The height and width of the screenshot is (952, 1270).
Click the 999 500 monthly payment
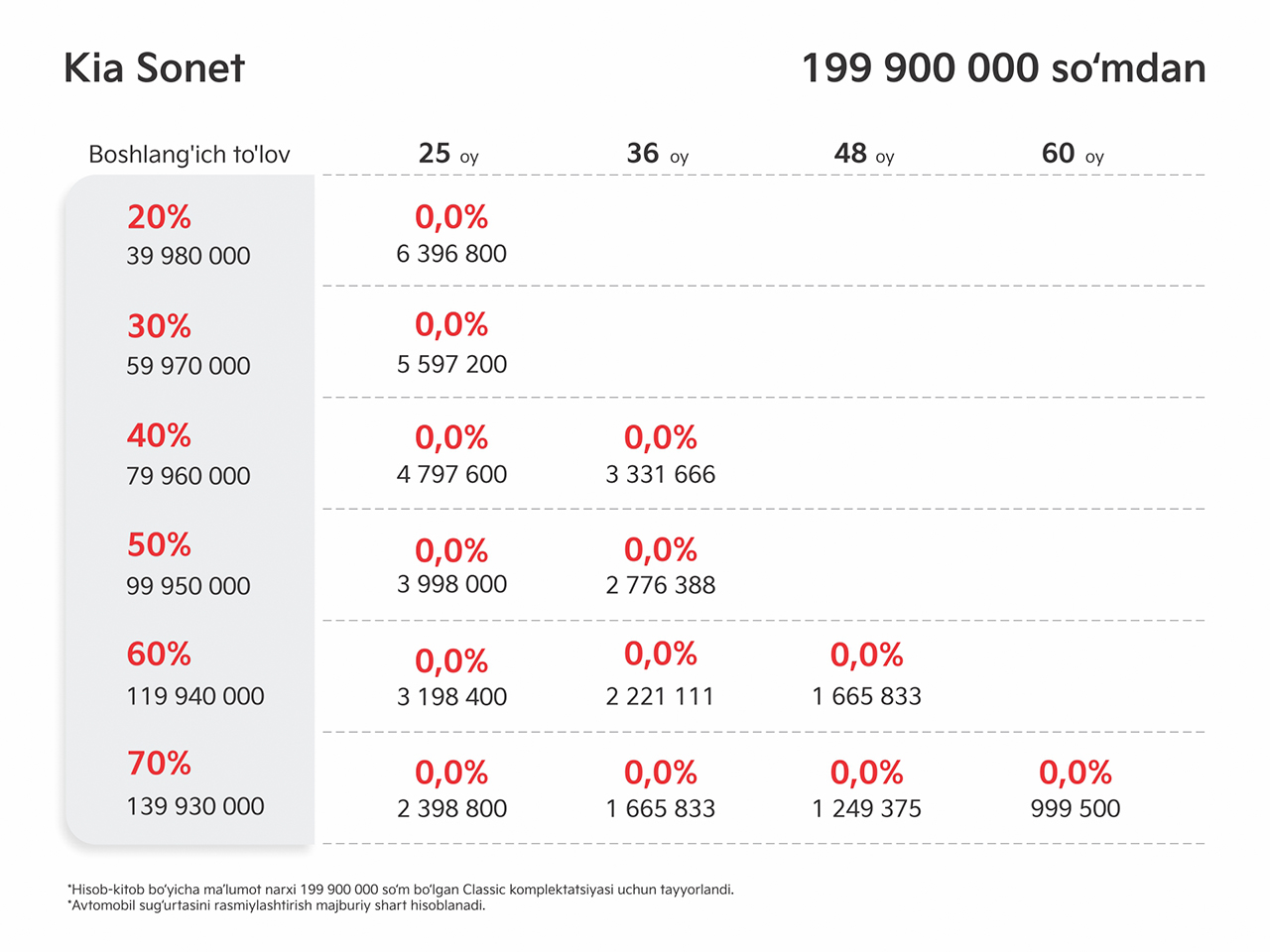click(x=1076, y=809)
